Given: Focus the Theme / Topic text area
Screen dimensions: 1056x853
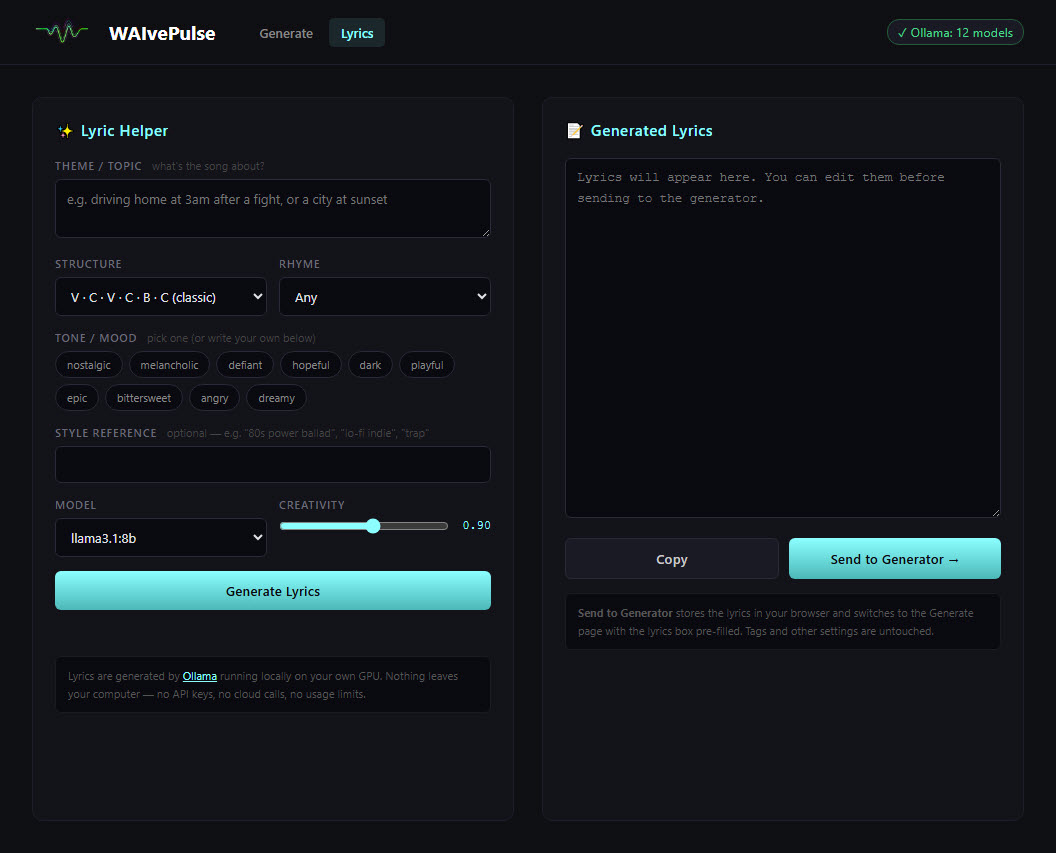Looking at the screenshot, I should point(273,208).
